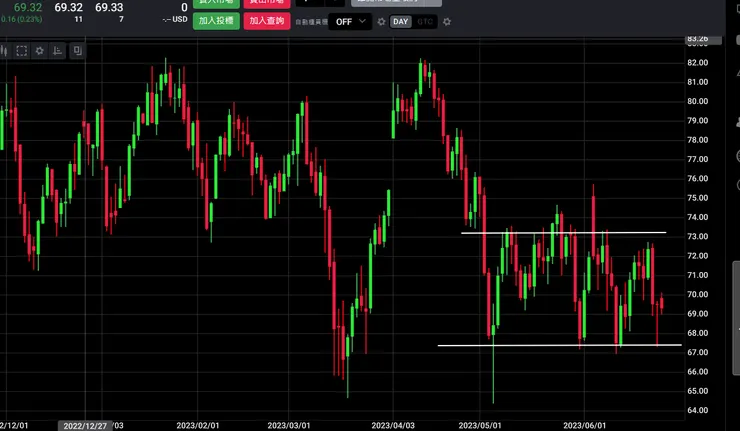Click the 2022/12/27 date tag

[85, 426]
